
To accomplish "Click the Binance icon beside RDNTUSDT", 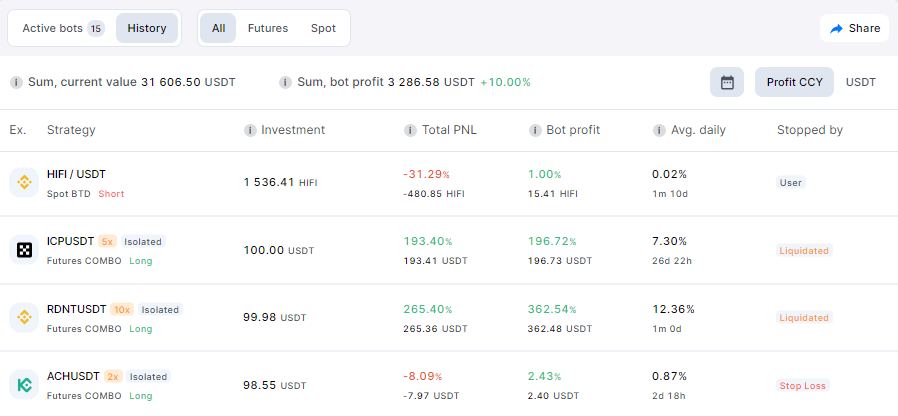I will click(23, 317).
